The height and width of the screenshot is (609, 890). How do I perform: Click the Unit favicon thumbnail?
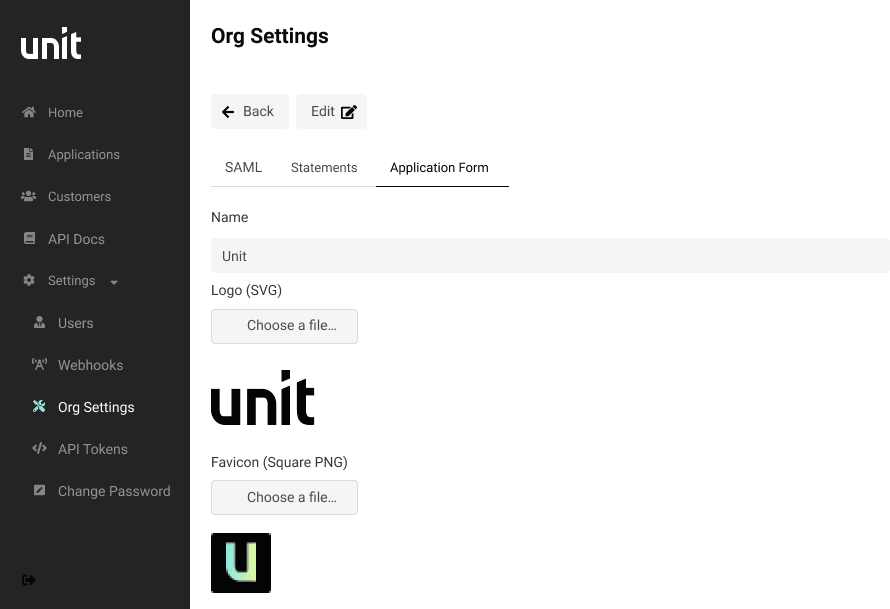[x=240, y=562]
